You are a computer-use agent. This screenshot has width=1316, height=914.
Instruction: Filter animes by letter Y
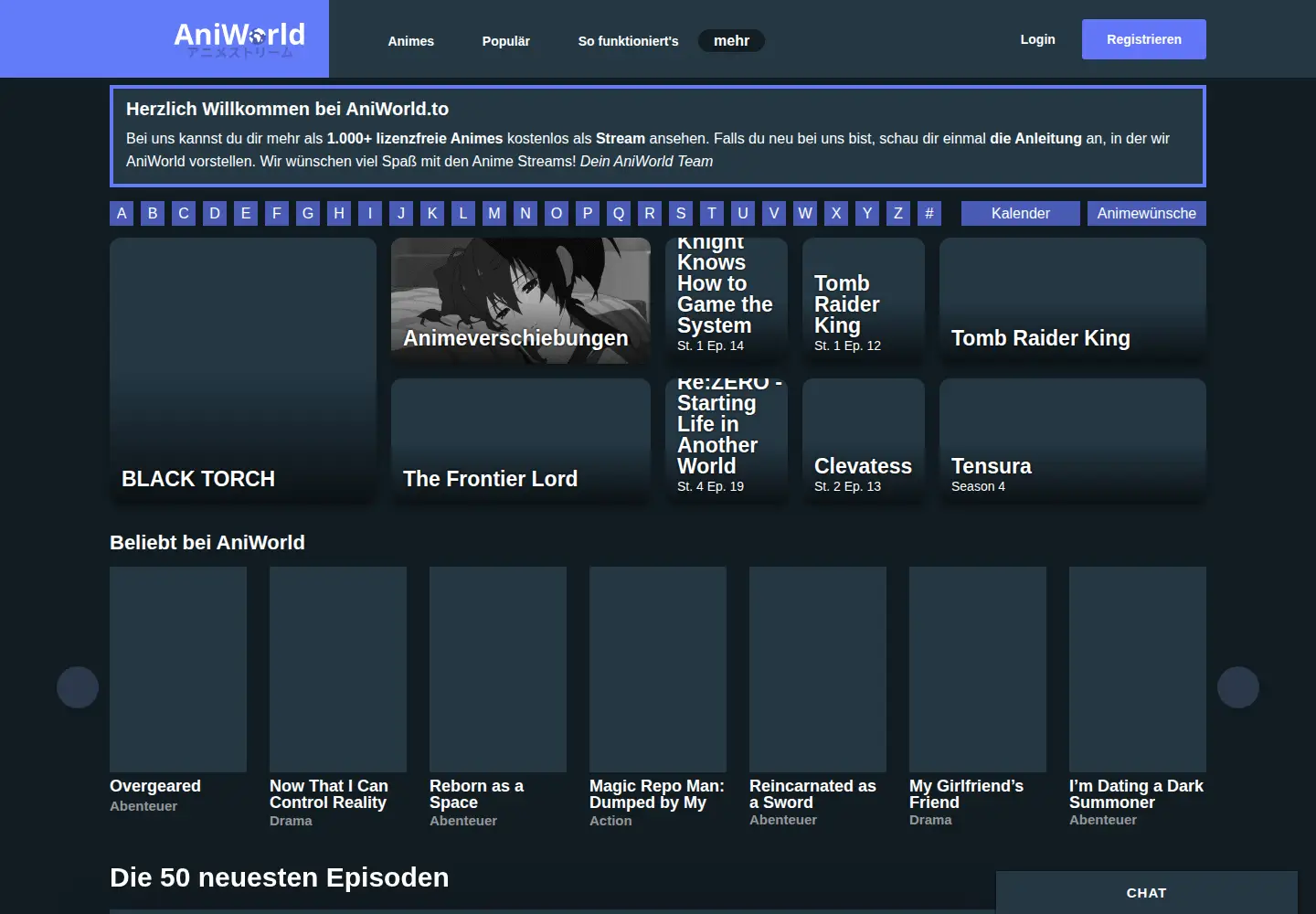pyautogui.click(x=867, y=213)
